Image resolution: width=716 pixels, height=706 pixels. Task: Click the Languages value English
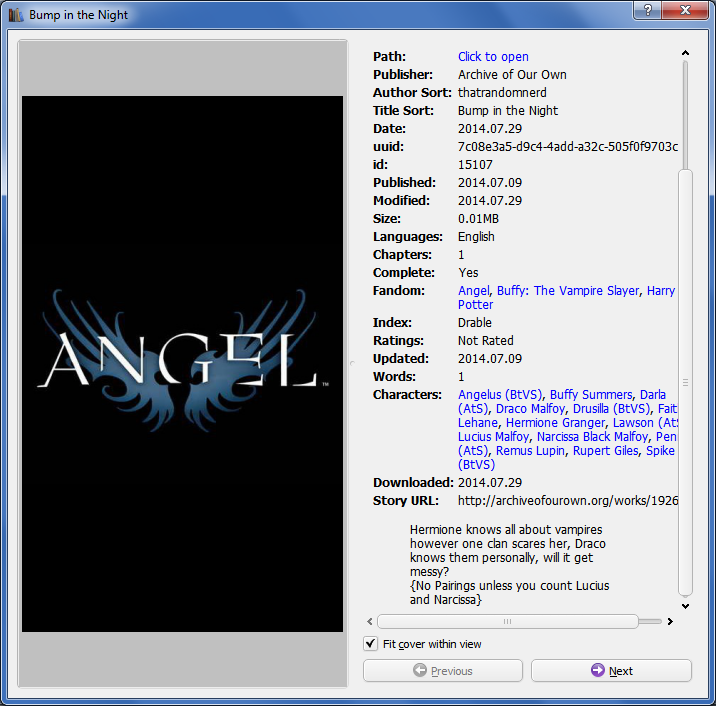pyautogui.click(x=476, y=237)
